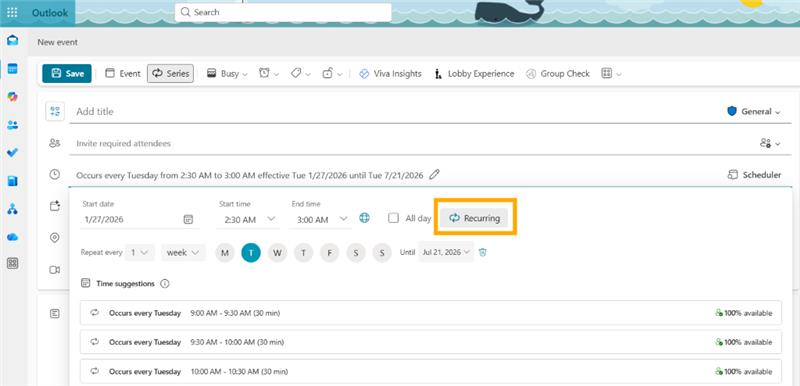Screen dimensions: 800x386
Task: Toggle Monday M in repeat days
Action: pyautogui.click(x=225, y=253)
